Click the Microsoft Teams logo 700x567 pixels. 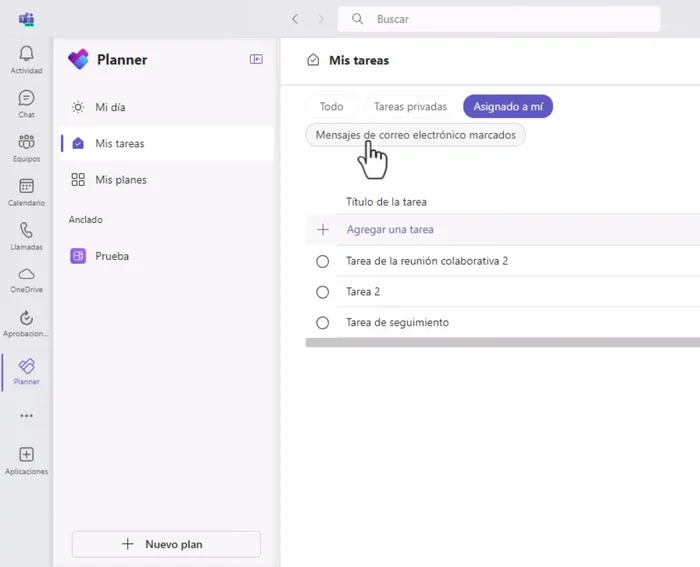pyautogui.click(x=26, y=19)
